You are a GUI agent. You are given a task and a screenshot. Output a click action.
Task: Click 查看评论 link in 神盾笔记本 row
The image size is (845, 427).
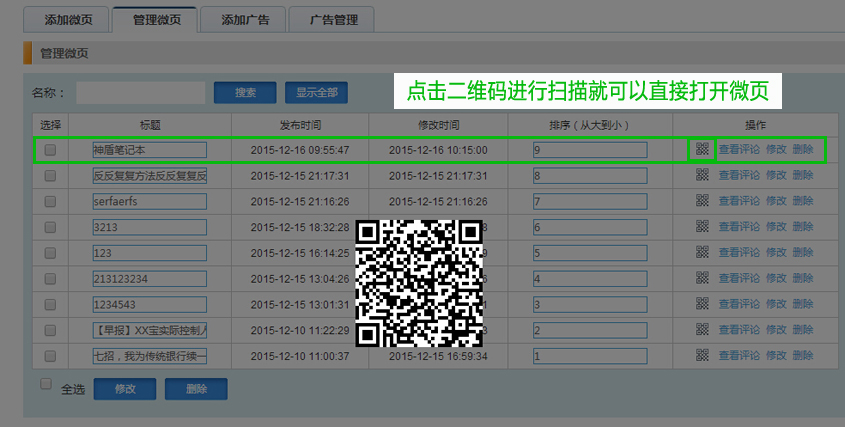[739, 149]
